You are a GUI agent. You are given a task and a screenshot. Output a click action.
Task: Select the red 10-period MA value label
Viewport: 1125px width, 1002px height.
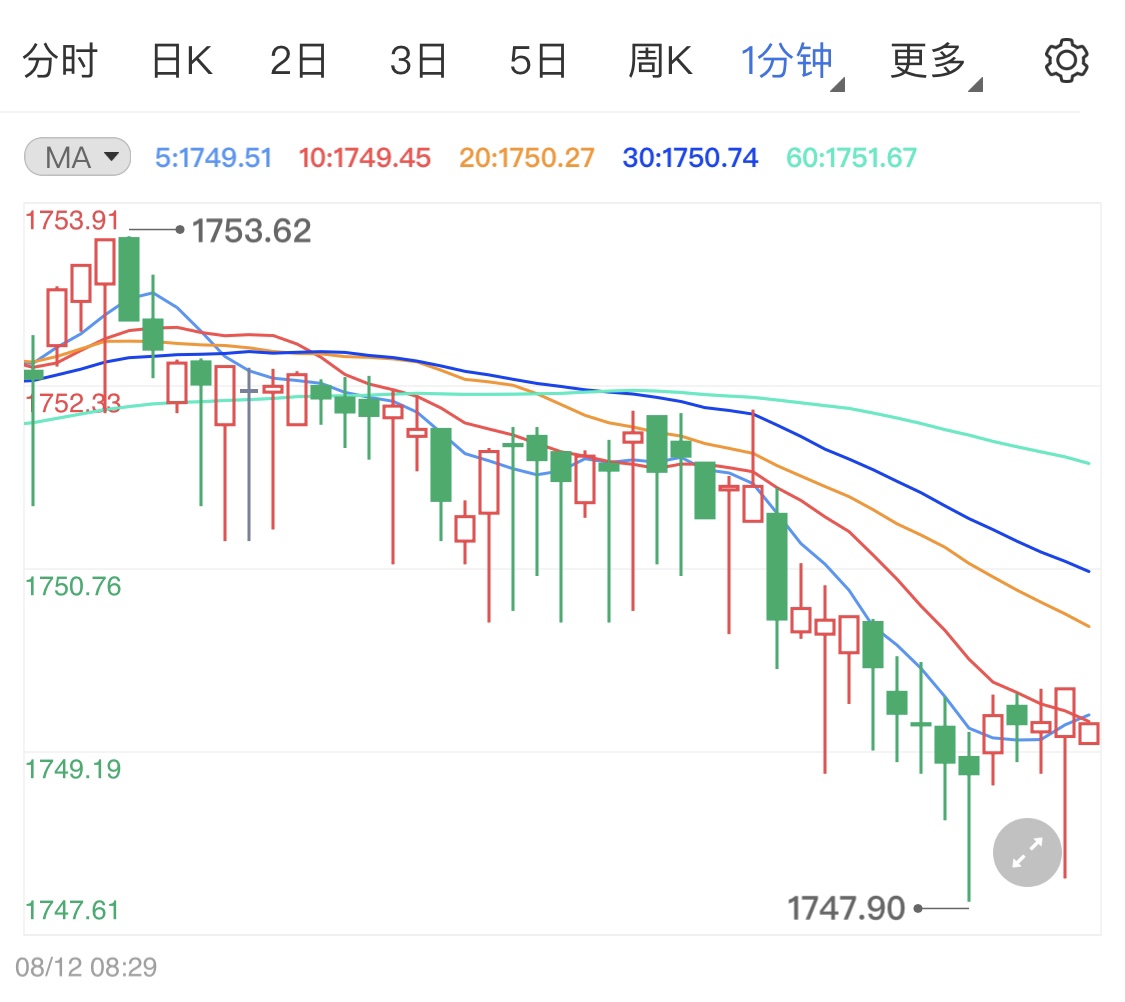[364, 156]
